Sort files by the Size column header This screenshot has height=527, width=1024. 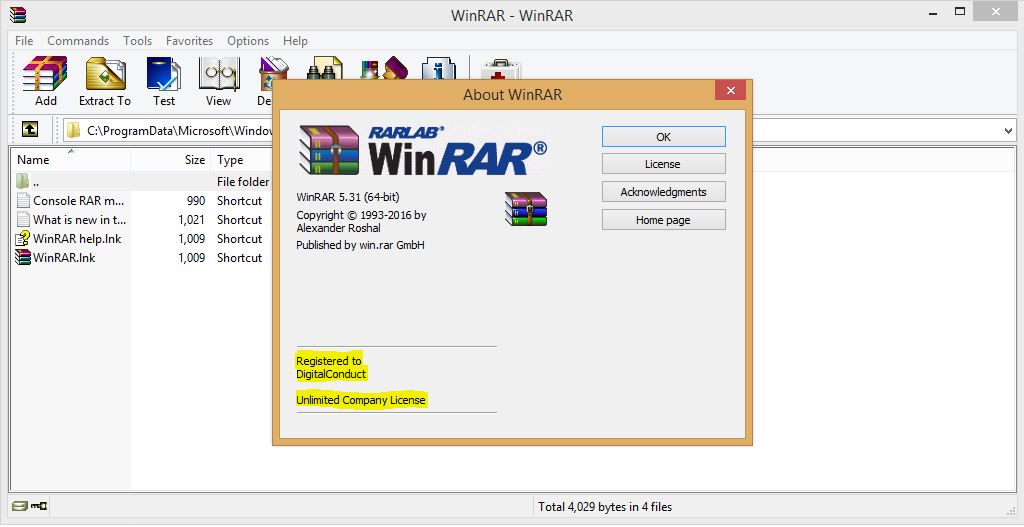pos(171,159)
